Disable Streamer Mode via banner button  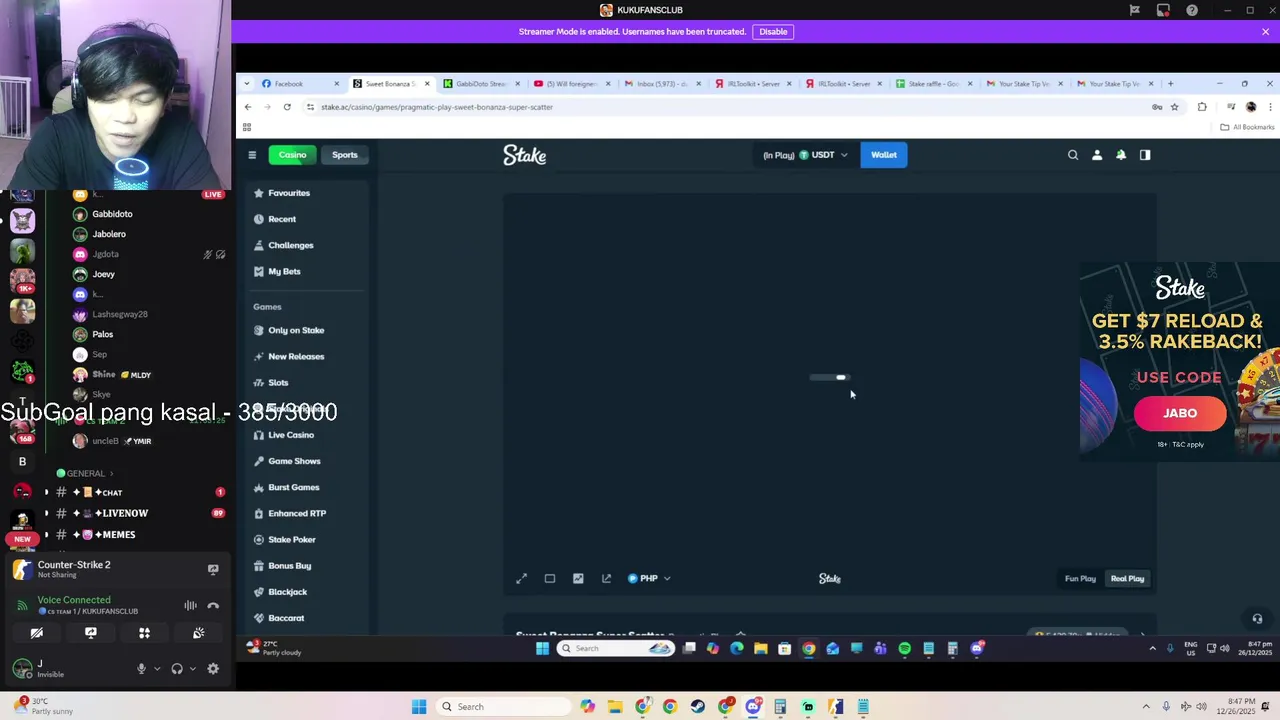coord(773,31)
